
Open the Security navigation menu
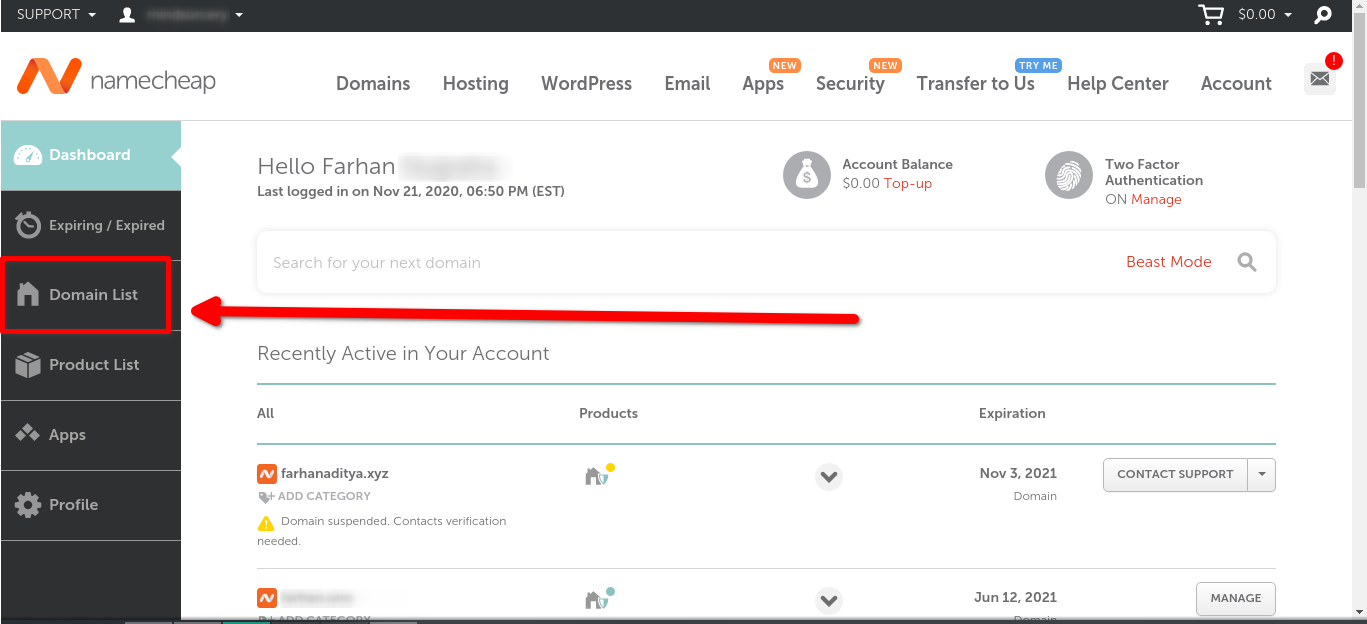pyautogui.click(x=849, y=84)
